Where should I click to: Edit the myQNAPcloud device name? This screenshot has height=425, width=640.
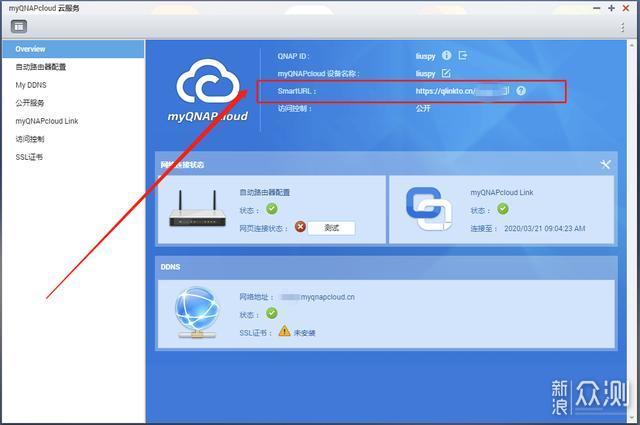click(446, 73)
